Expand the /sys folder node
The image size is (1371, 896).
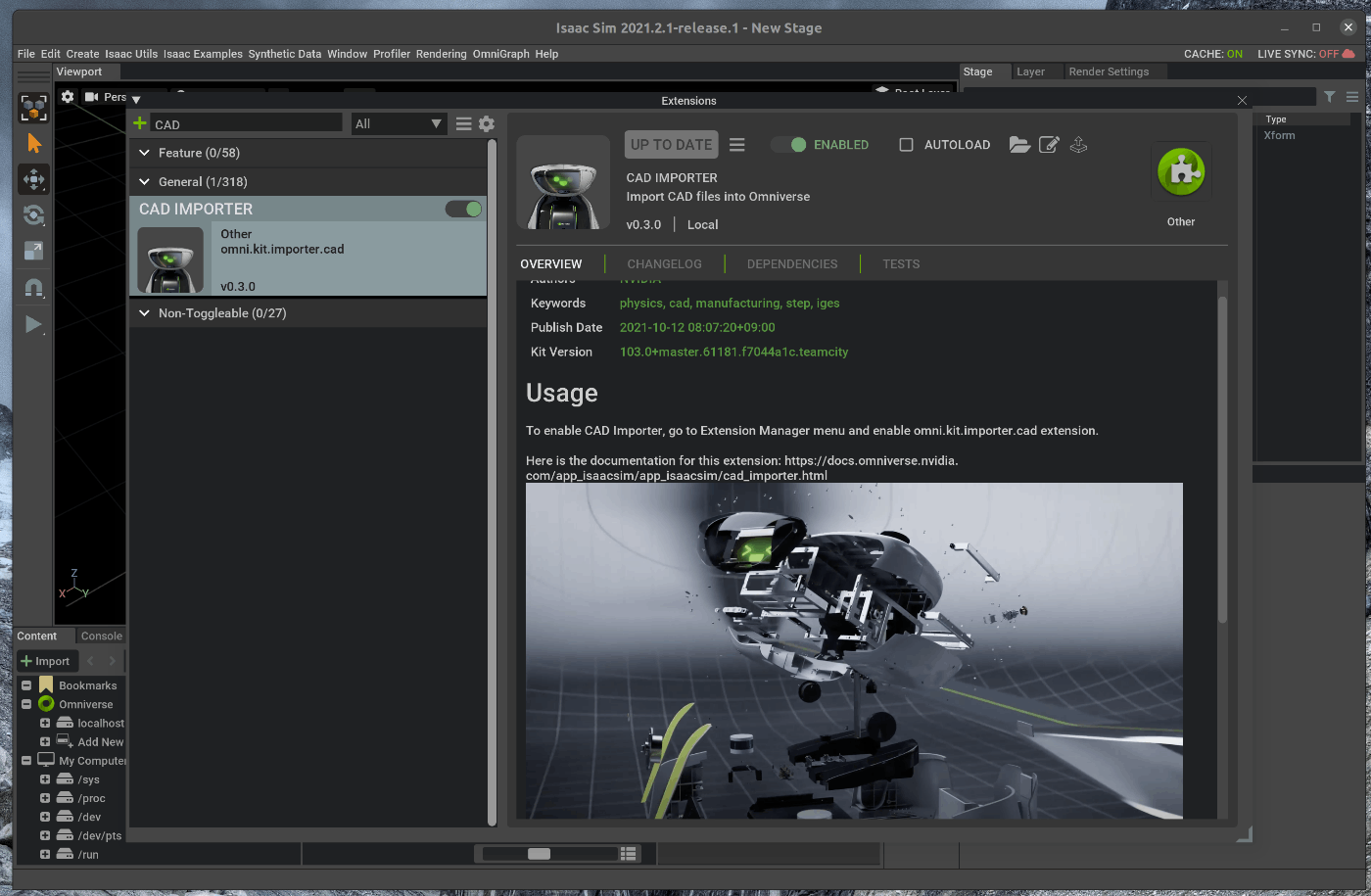[x=45, y=779]
